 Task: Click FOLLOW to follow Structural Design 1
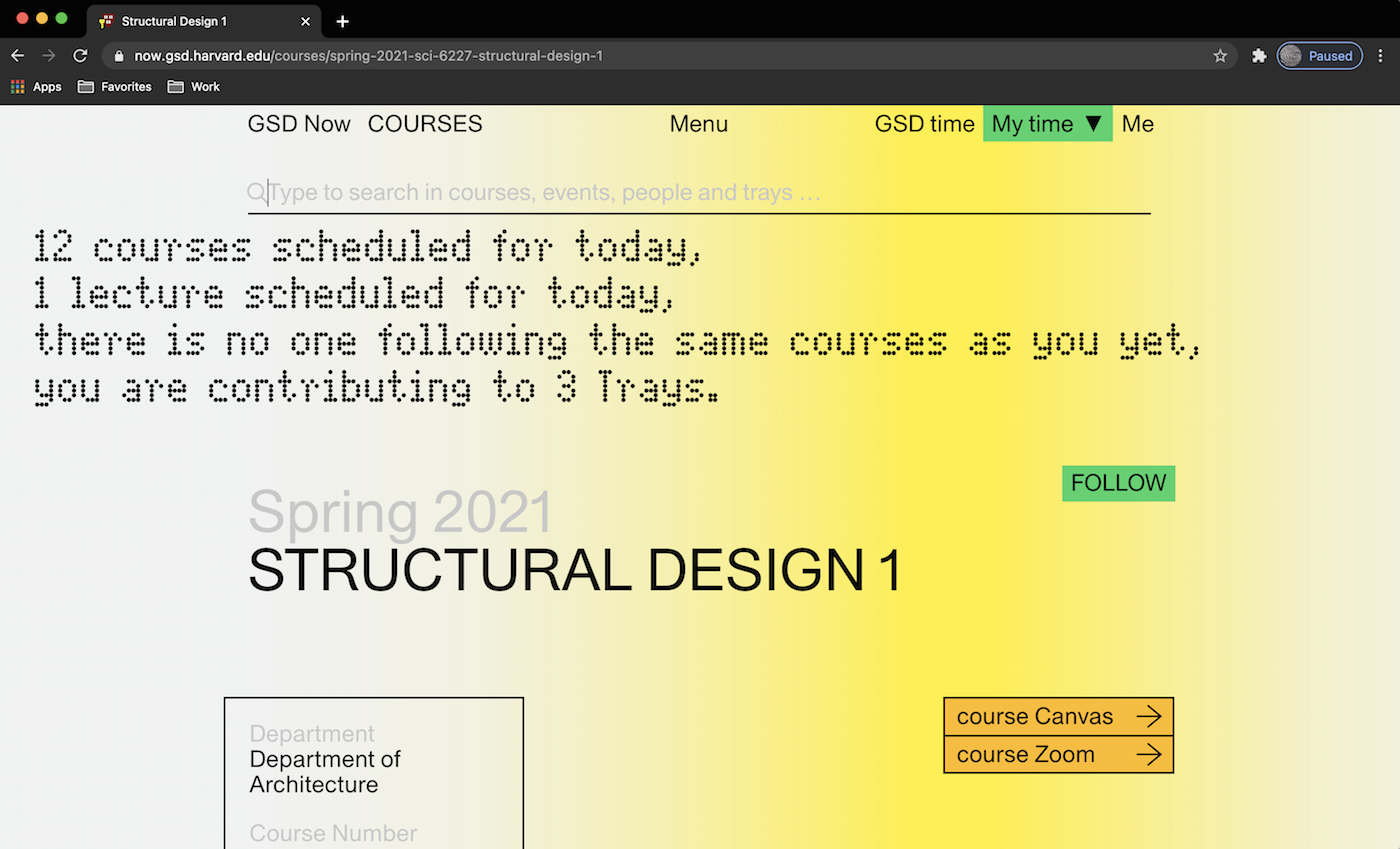pyautogui.click(x=1118, y=483)
